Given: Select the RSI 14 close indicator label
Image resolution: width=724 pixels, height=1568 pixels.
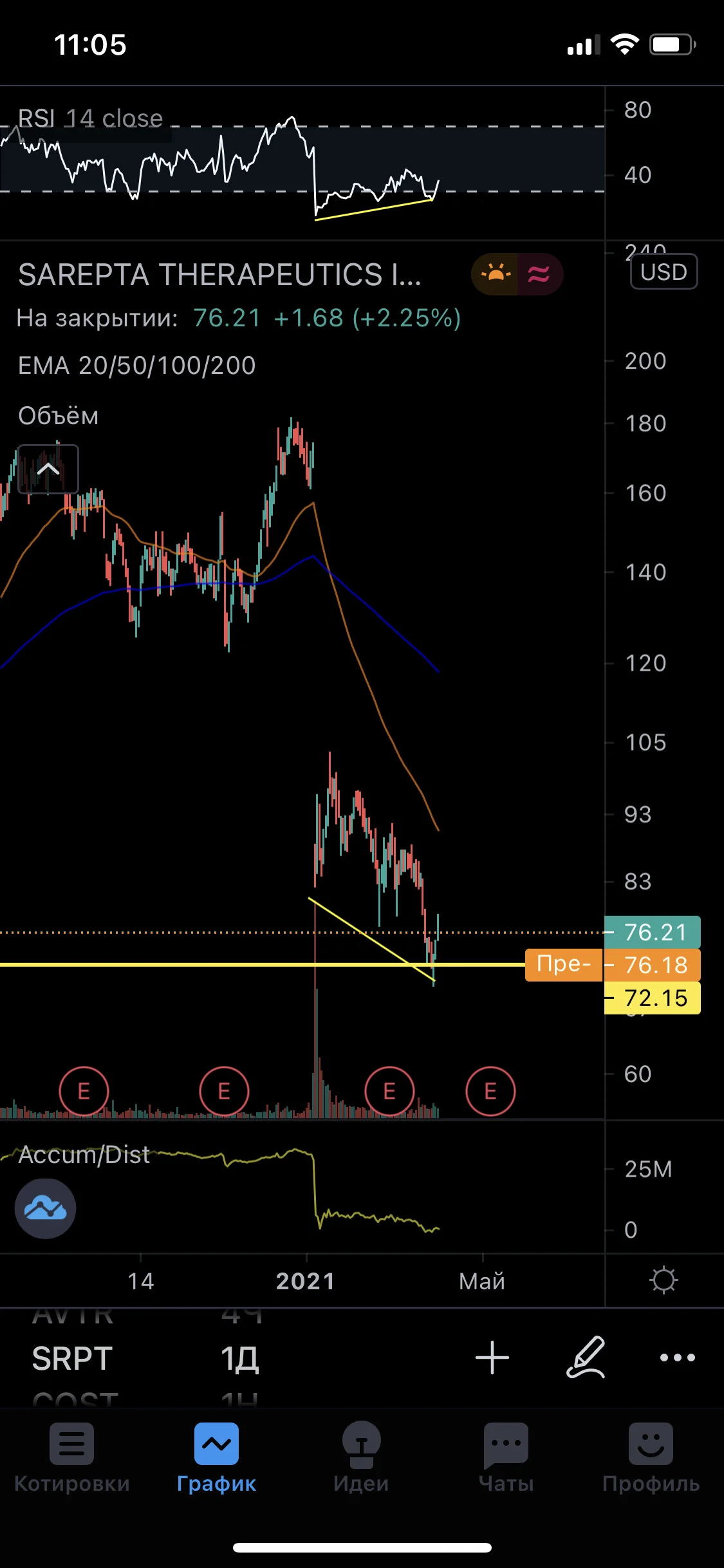Looking at the screenshot, I should click(x=90, y=118).
